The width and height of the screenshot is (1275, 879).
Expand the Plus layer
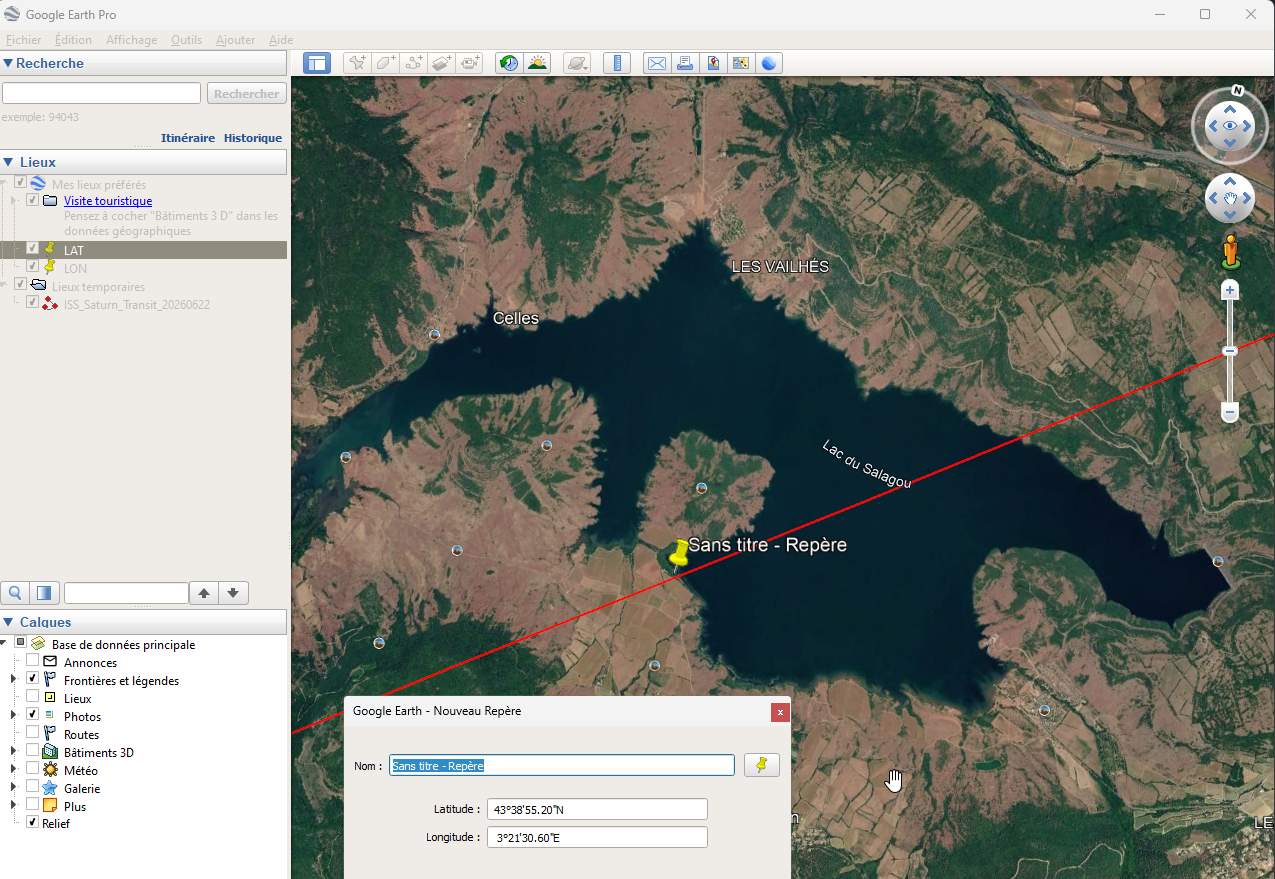[x=14, y=805]
